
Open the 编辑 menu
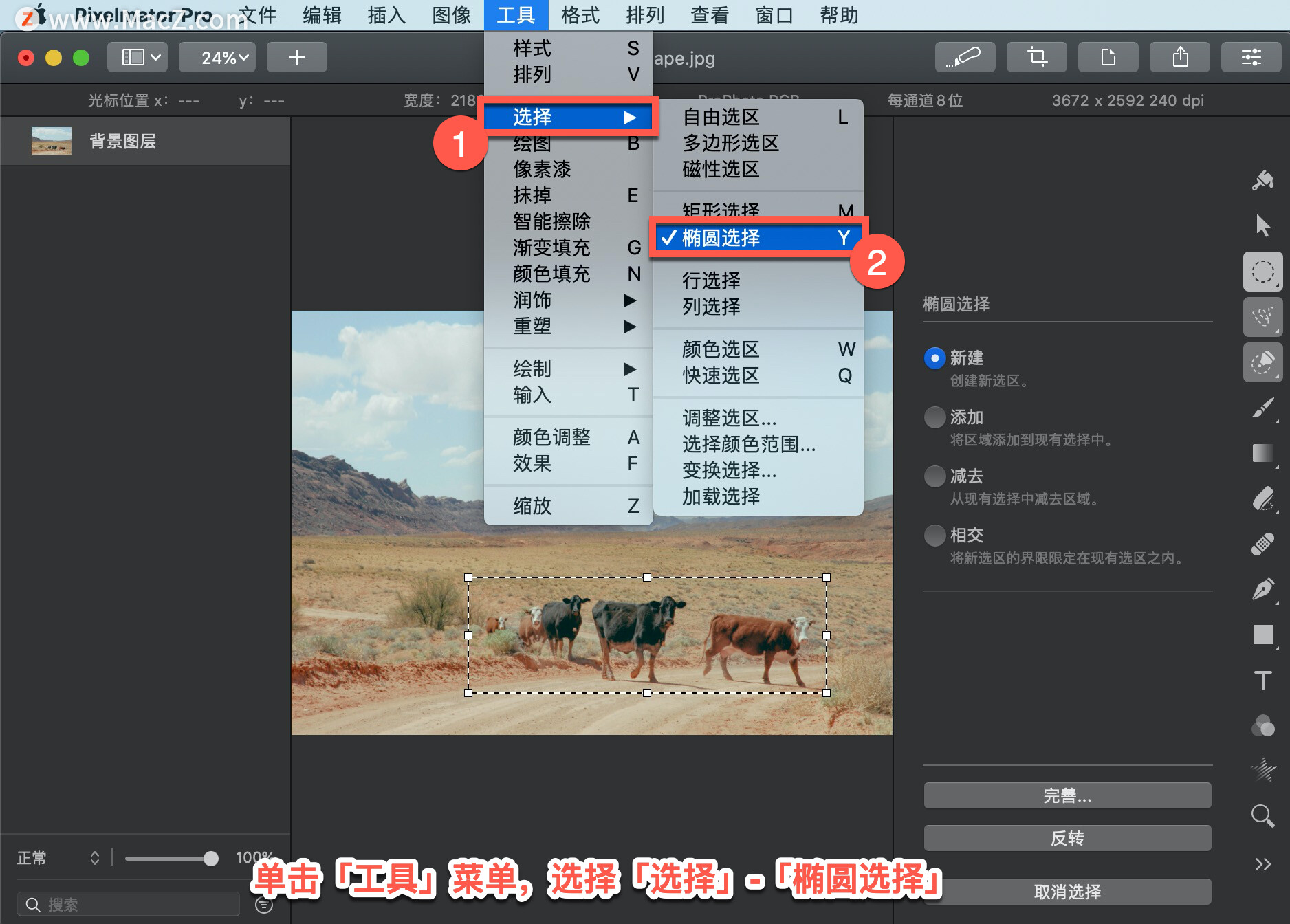pyautogui.click(x=322, y=15)
